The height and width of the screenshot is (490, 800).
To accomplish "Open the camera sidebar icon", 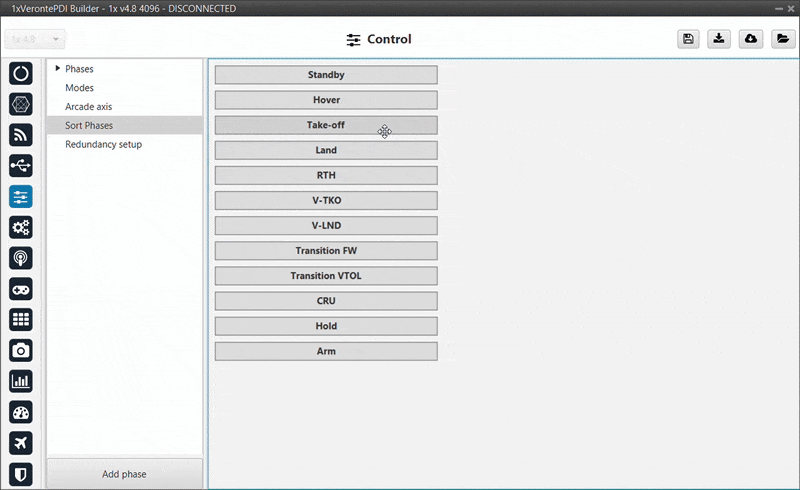I will tap(21, 350).
